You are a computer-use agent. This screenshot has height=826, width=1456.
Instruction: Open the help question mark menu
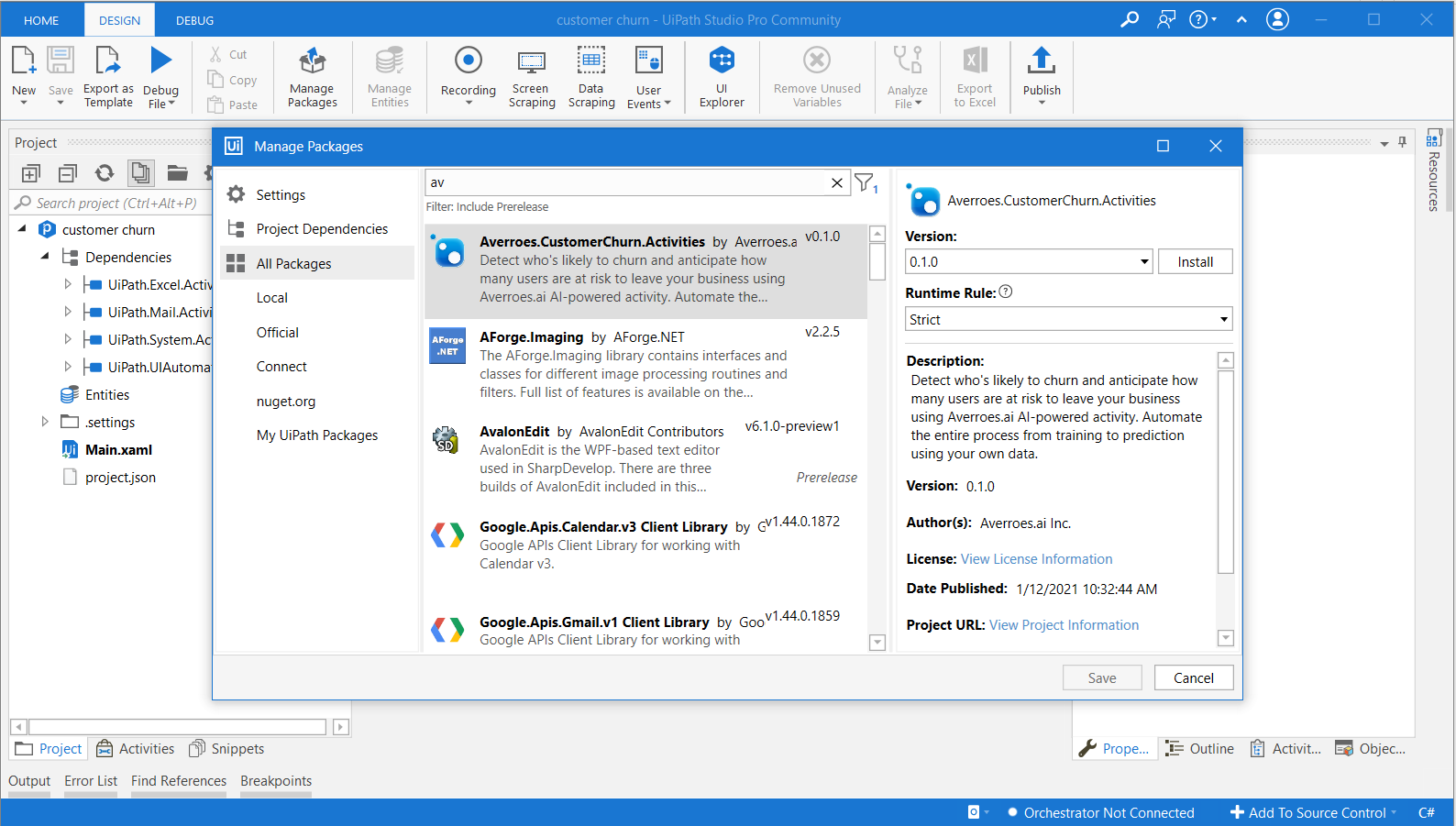pos(1202,19)
